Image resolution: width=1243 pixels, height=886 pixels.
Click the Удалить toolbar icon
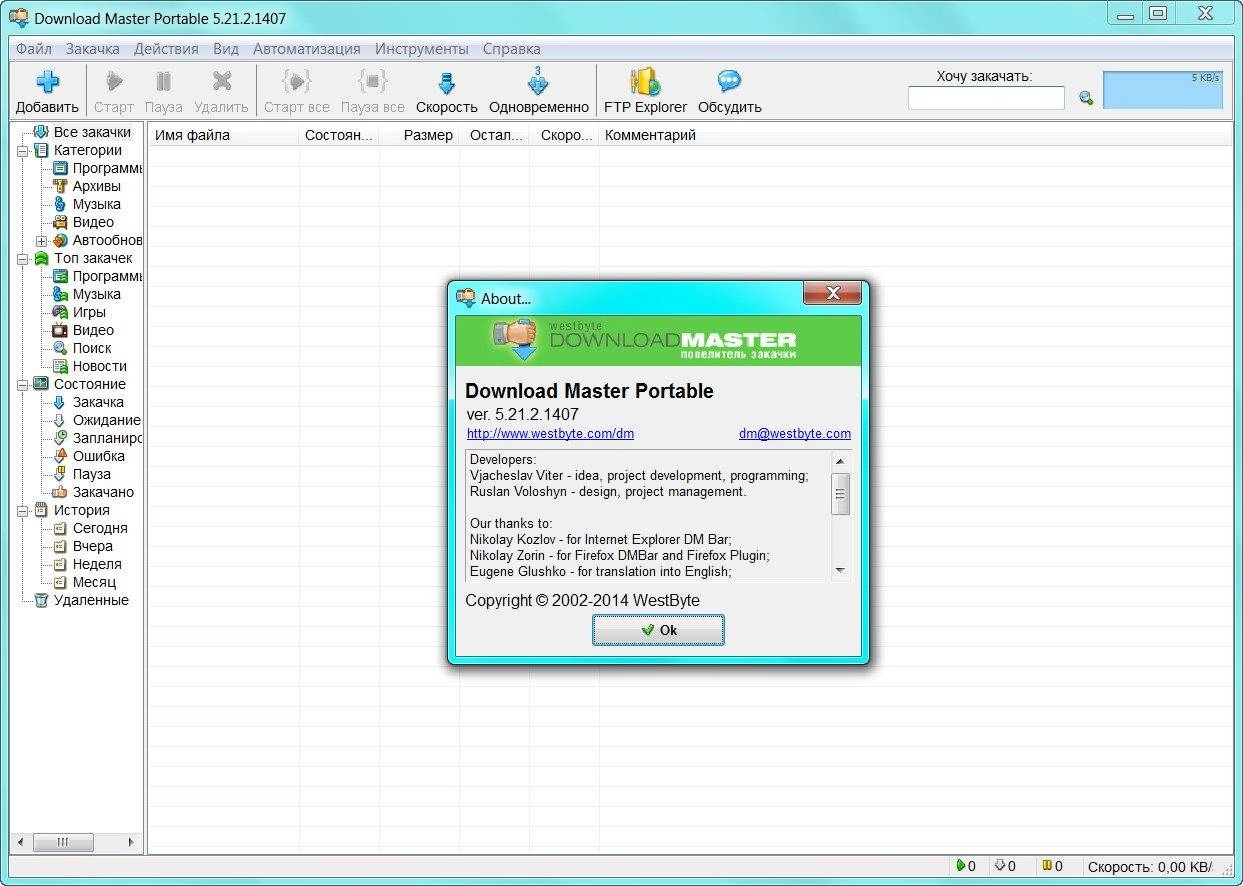coord(221,91)
